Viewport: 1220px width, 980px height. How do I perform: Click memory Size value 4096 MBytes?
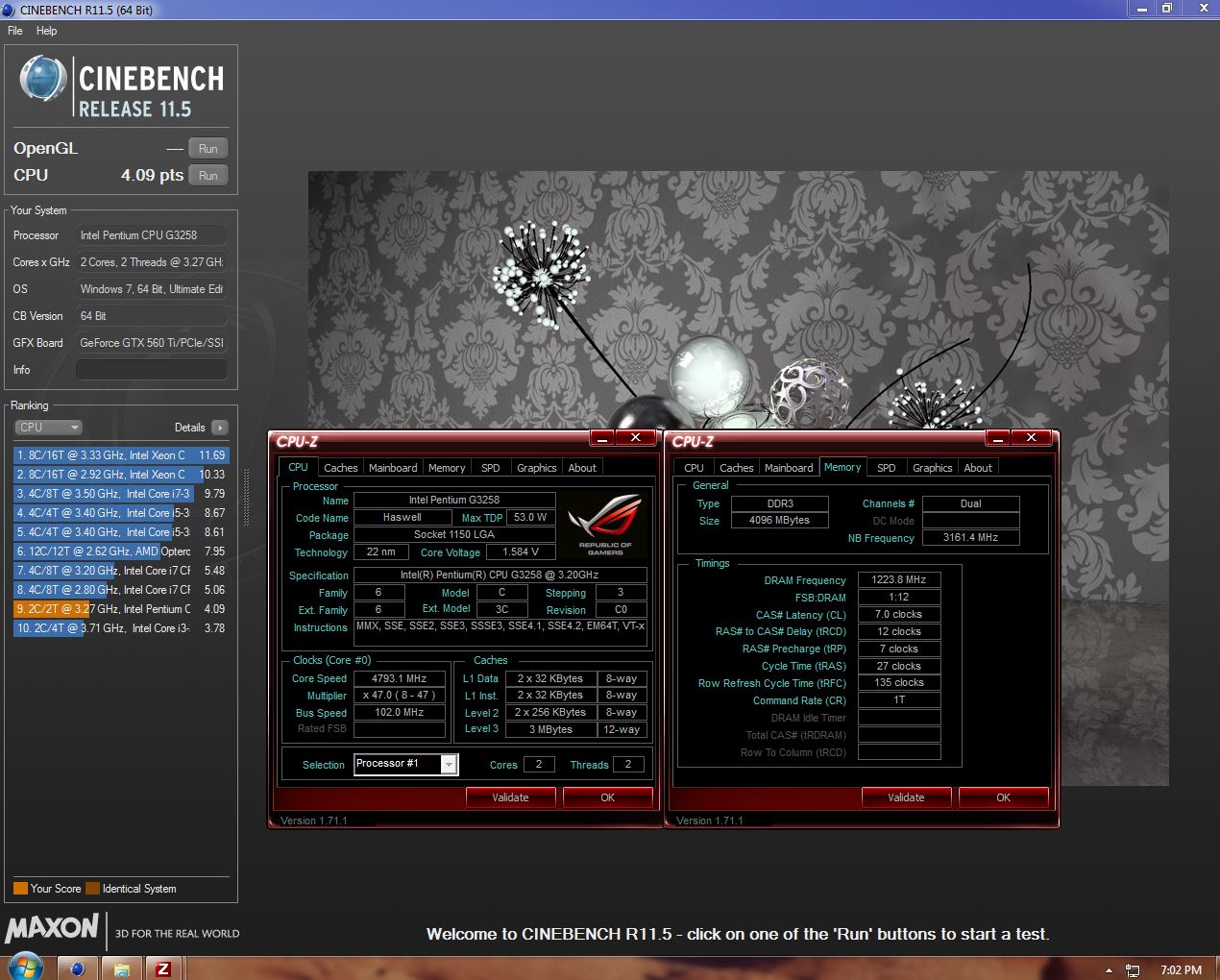pos(779,521)
